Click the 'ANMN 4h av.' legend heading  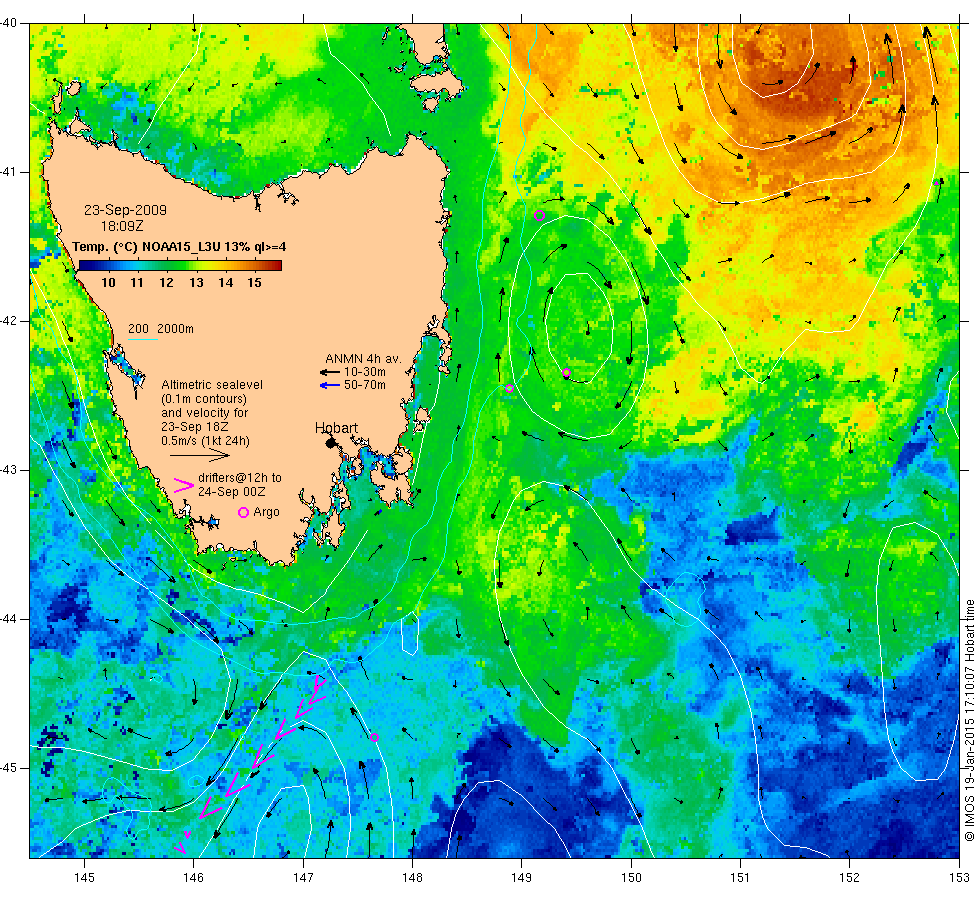pos(363,359)
